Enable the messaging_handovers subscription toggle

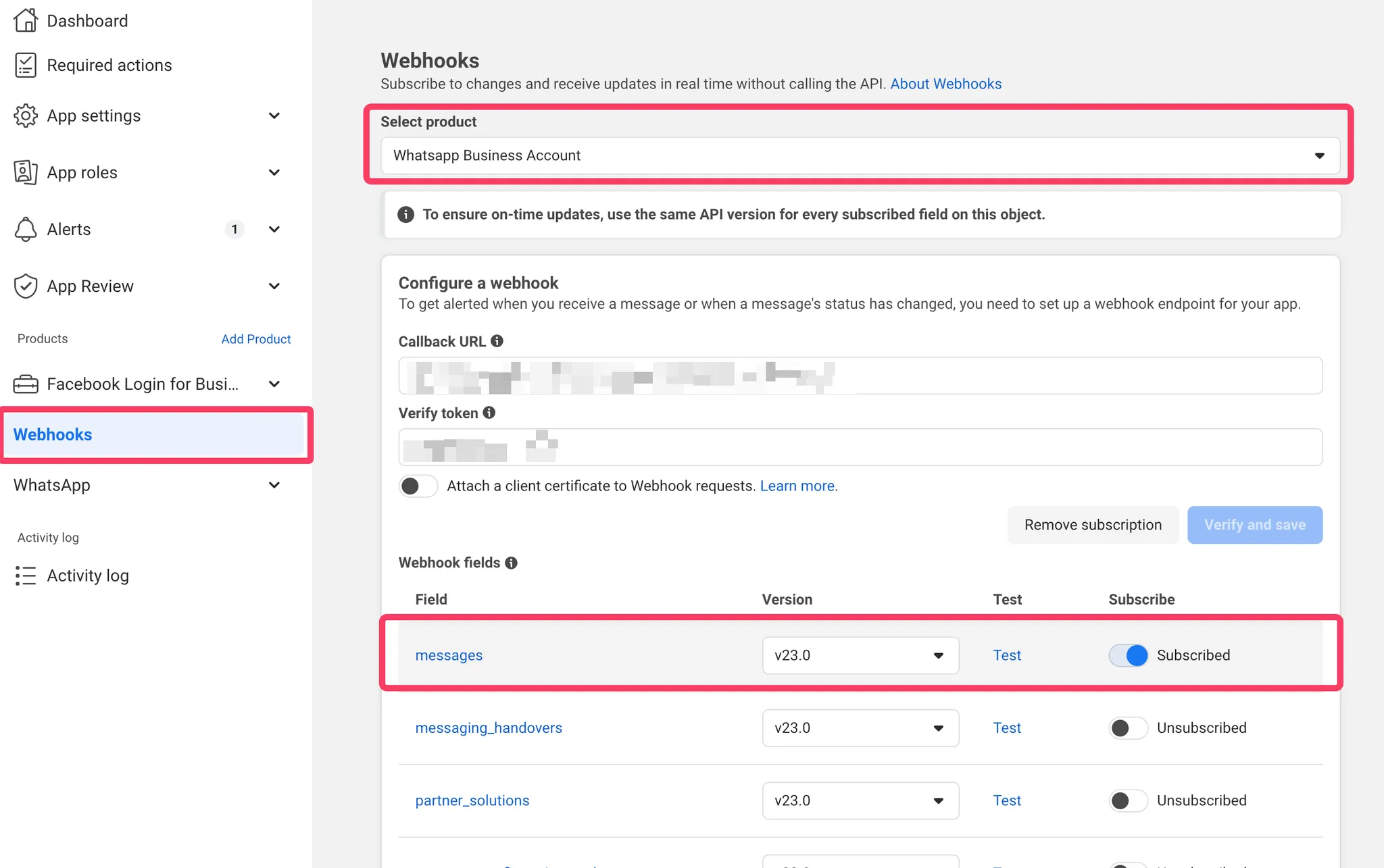tap(1129, 727)
